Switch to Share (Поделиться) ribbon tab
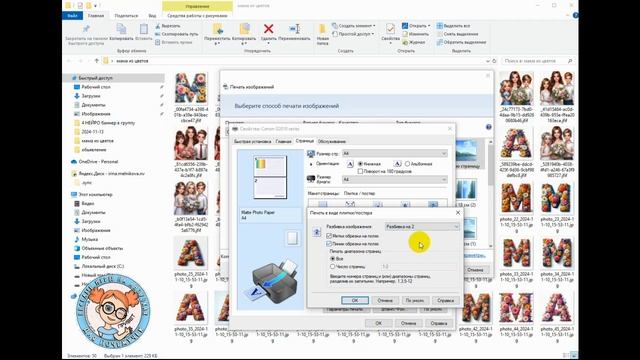The image size is (640, 360). pyautogui.click(x=126, y=16)
